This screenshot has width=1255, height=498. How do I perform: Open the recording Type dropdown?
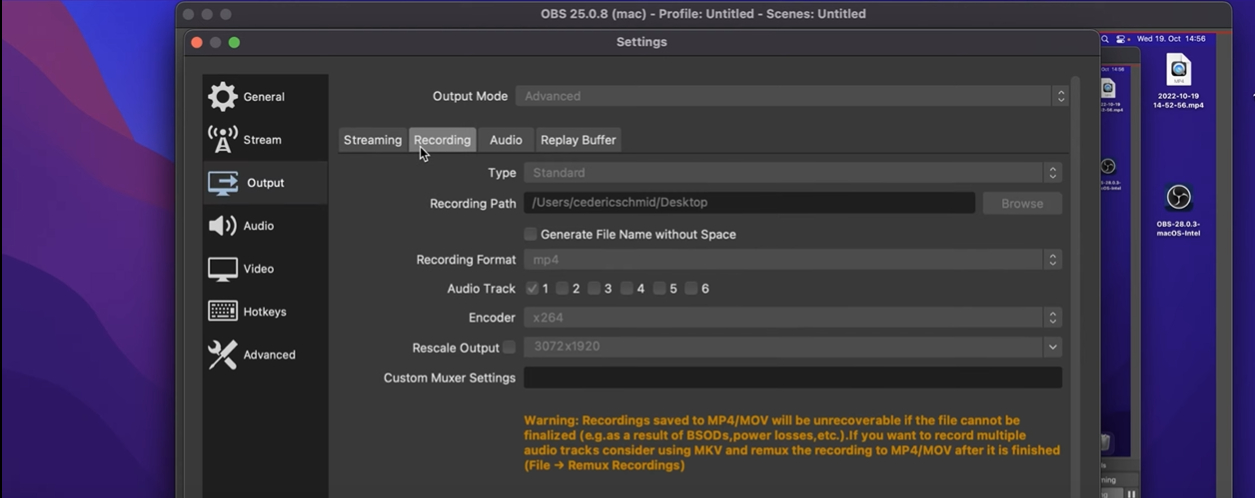[x=792, y=173]
